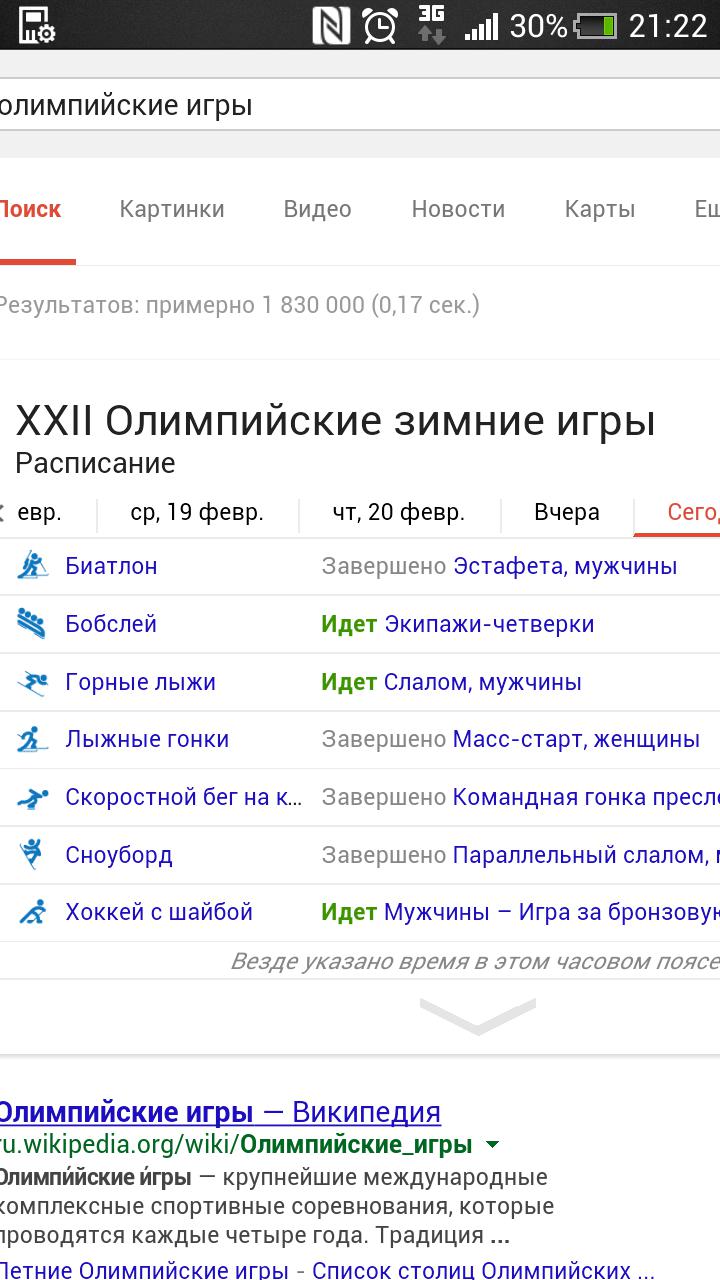This screenshot has width=720, height=1280.
Task: Open the Видео search tab
Action: click(x=317, y=210)
